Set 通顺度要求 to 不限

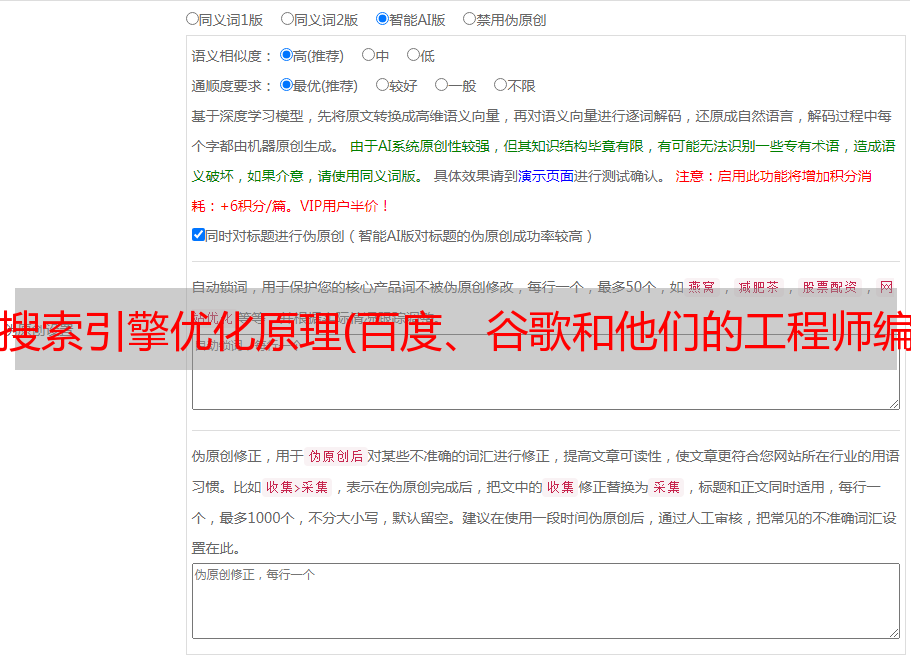500,85
